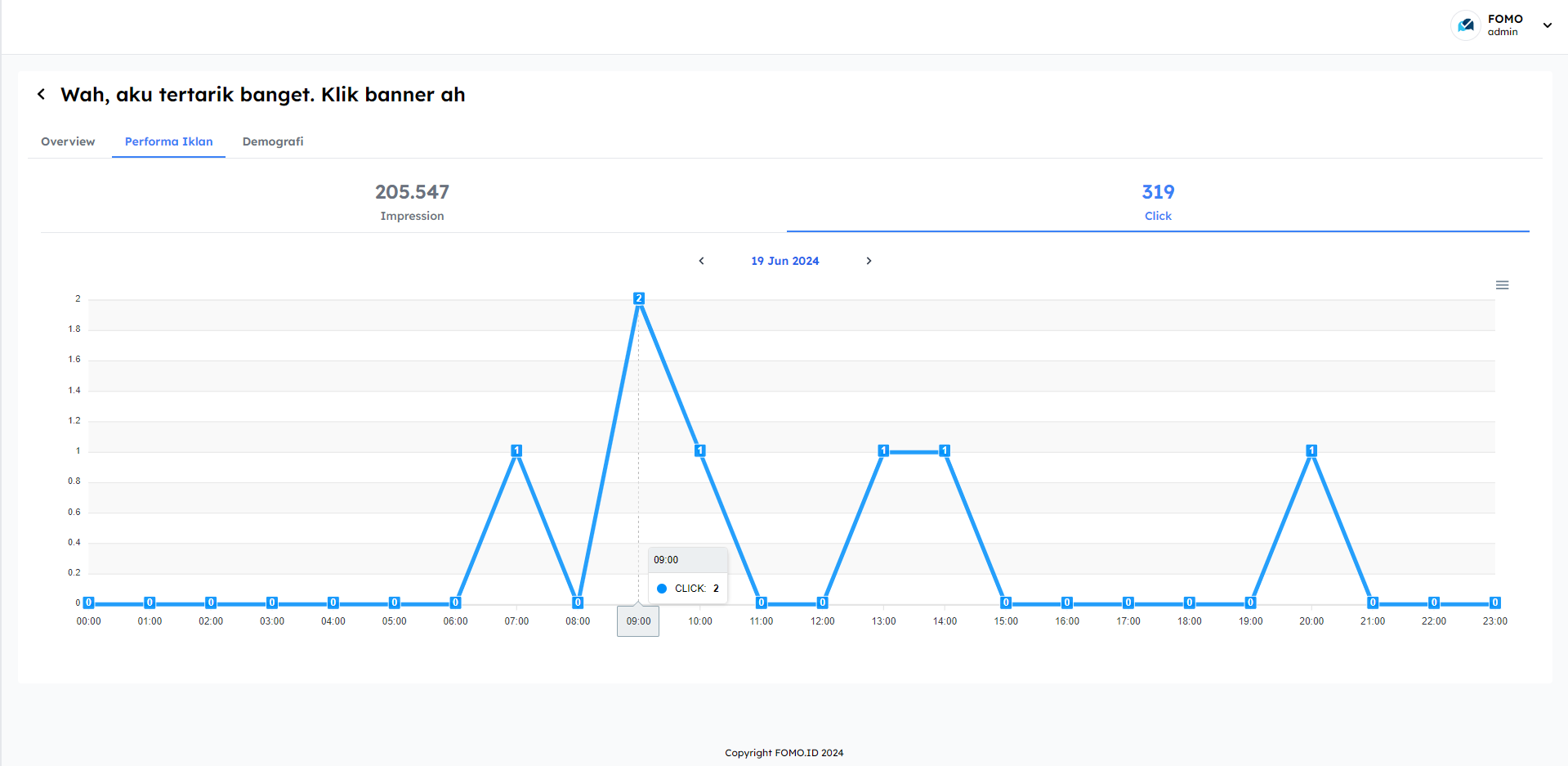Screen dimensions: 1568x766
Task: Click the 08:00 data point marker
Action: 578,602
